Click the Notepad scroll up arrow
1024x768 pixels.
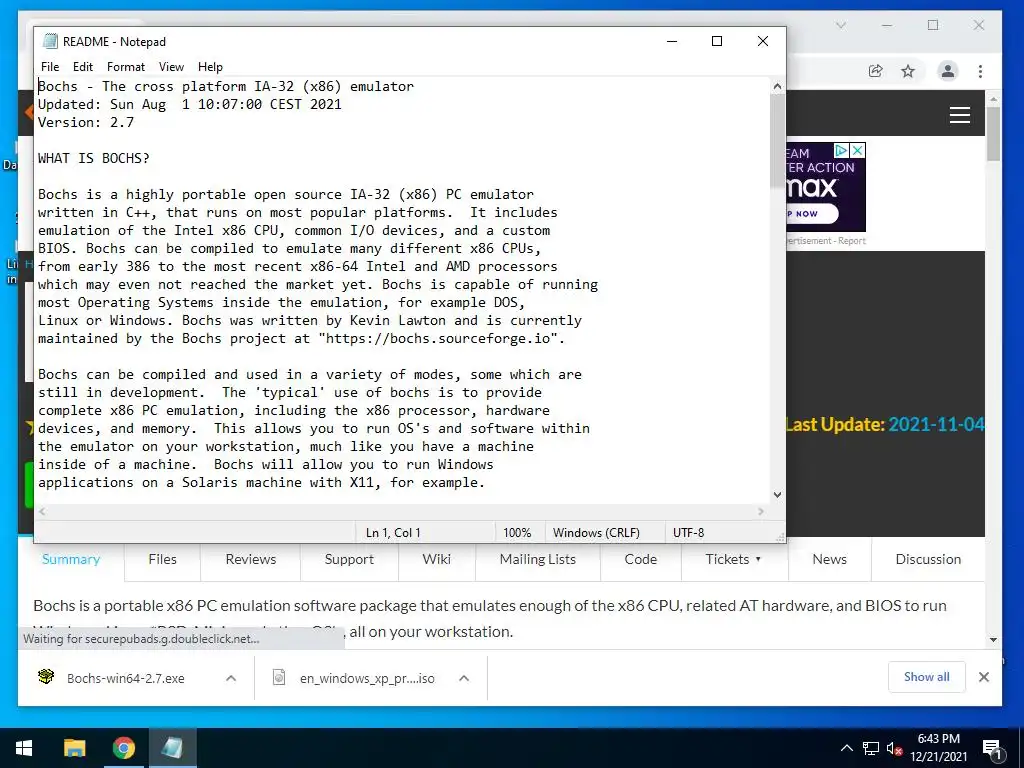click(777, 86)
